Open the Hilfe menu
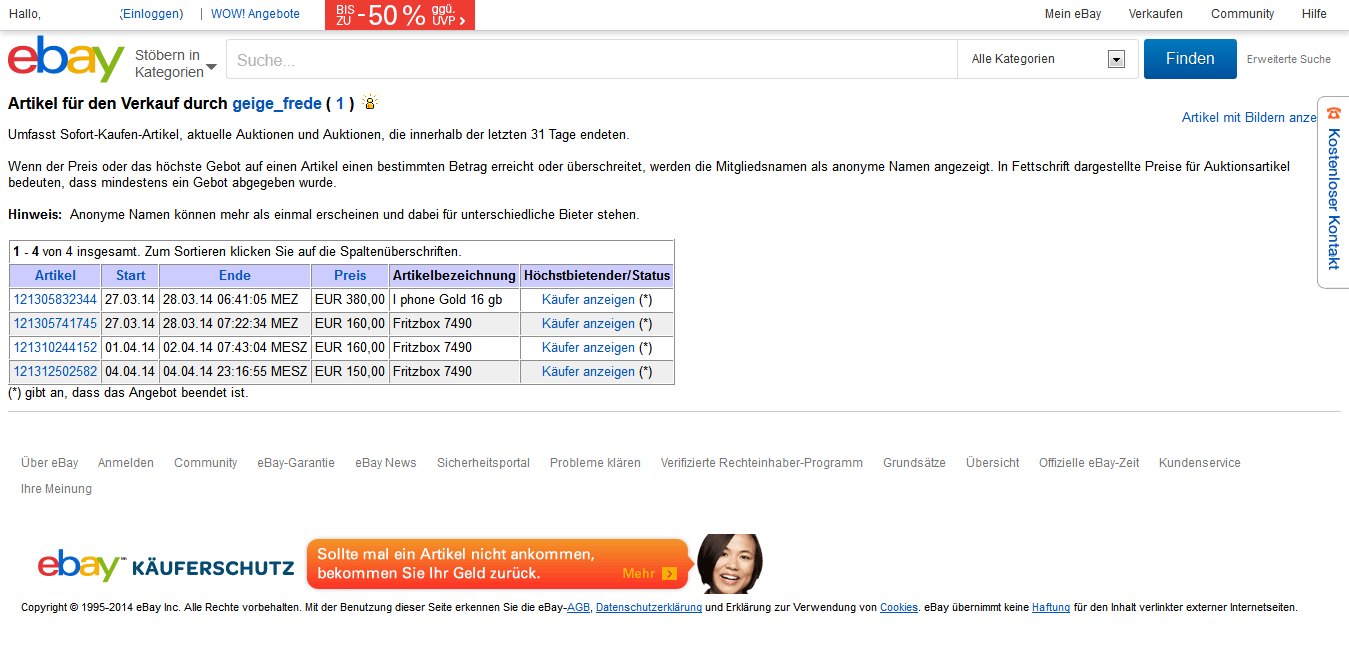The height and width of the screenshot is (666, 1349). (1315, 14)
